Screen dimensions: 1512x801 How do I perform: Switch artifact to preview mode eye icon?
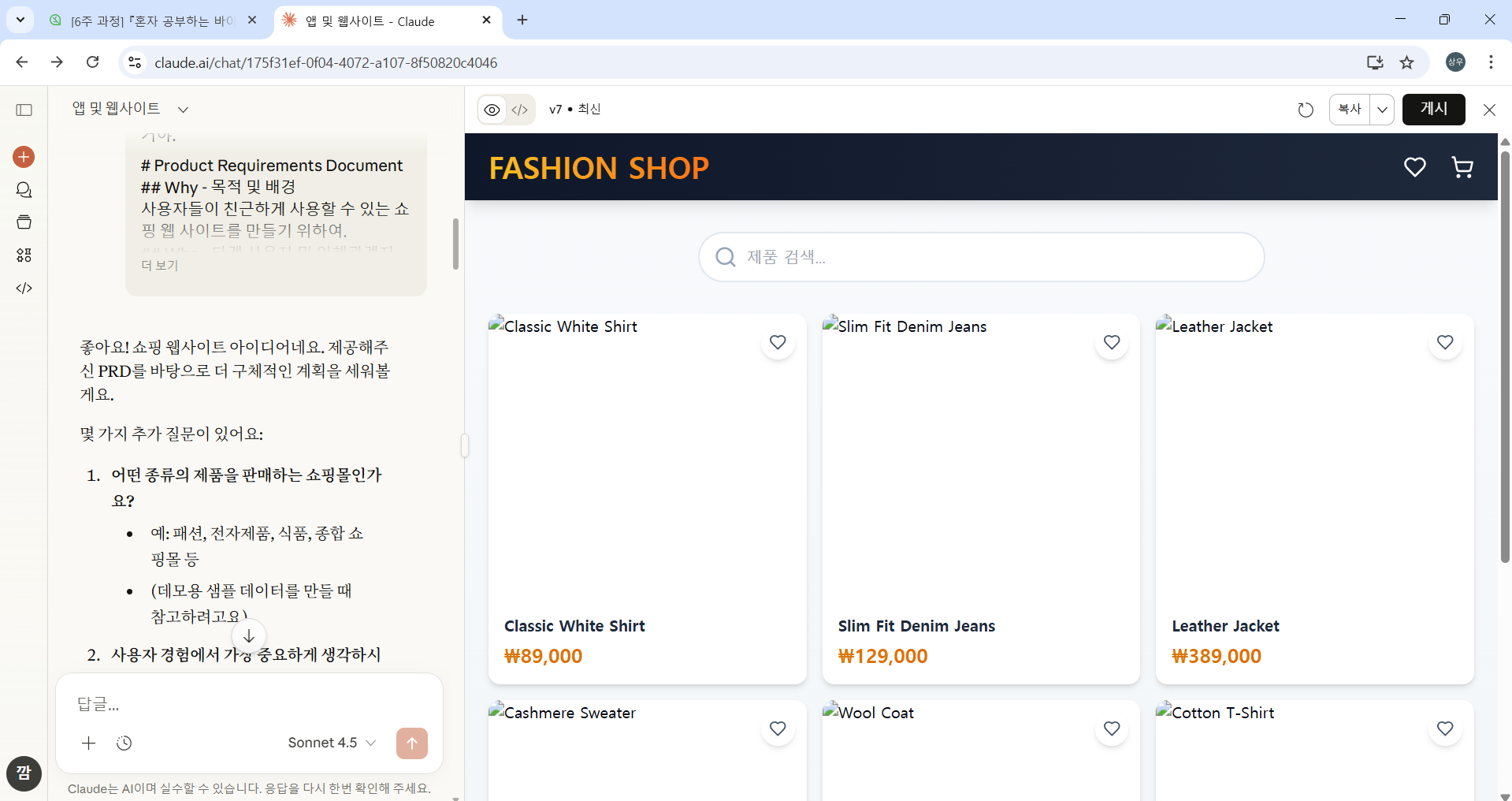(492, 110)
